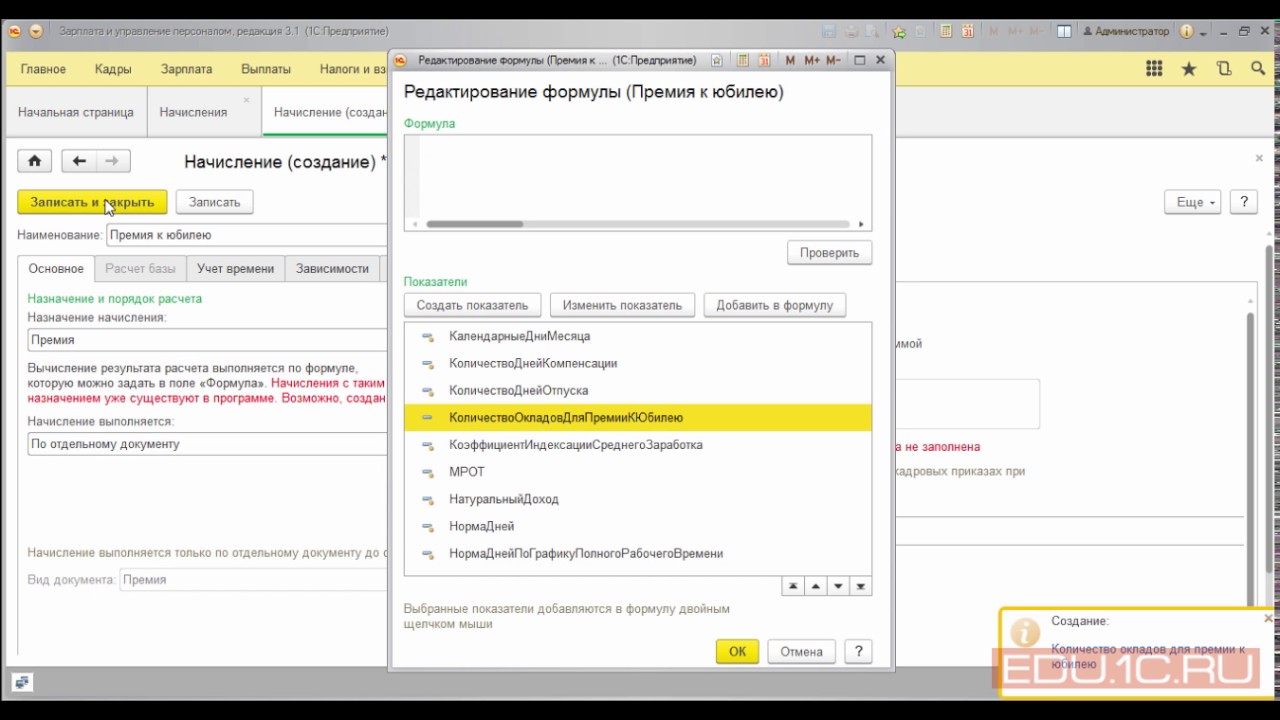Switch to Начальная страница tab
Viewport: 1280px width, 720px height.
[75, 112]
